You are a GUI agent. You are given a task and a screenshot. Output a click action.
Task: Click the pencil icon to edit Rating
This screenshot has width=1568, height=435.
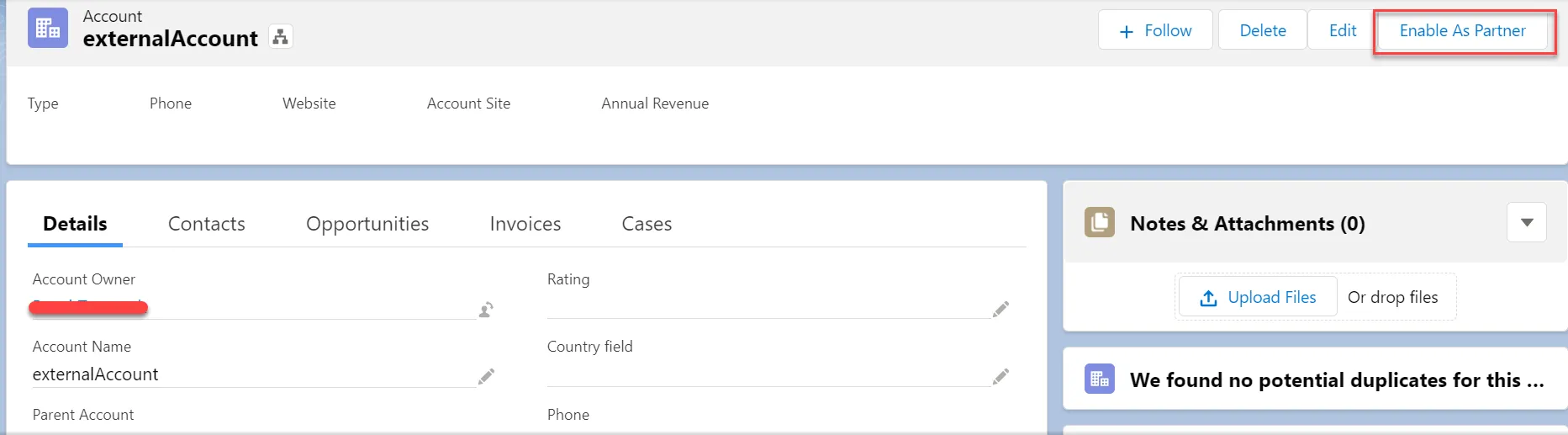click(1000, 310)
